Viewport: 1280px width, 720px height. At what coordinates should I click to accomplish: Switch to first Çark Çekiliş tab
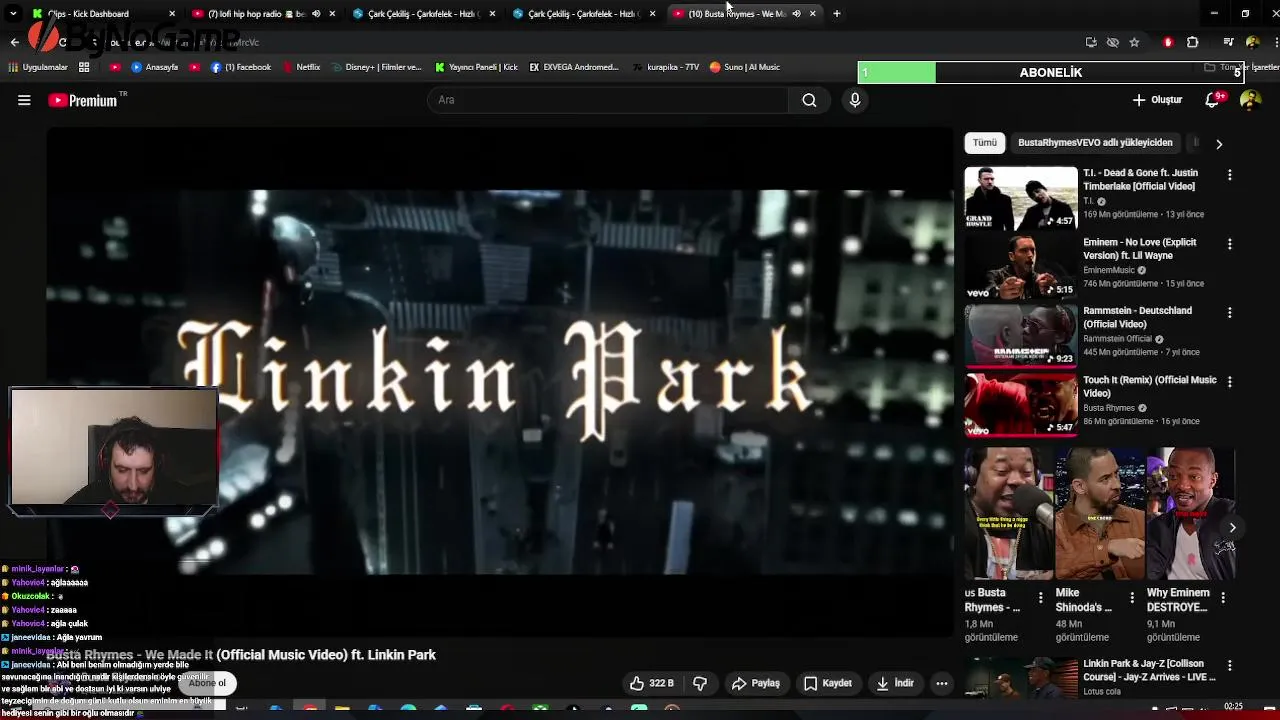click(424, 14)
